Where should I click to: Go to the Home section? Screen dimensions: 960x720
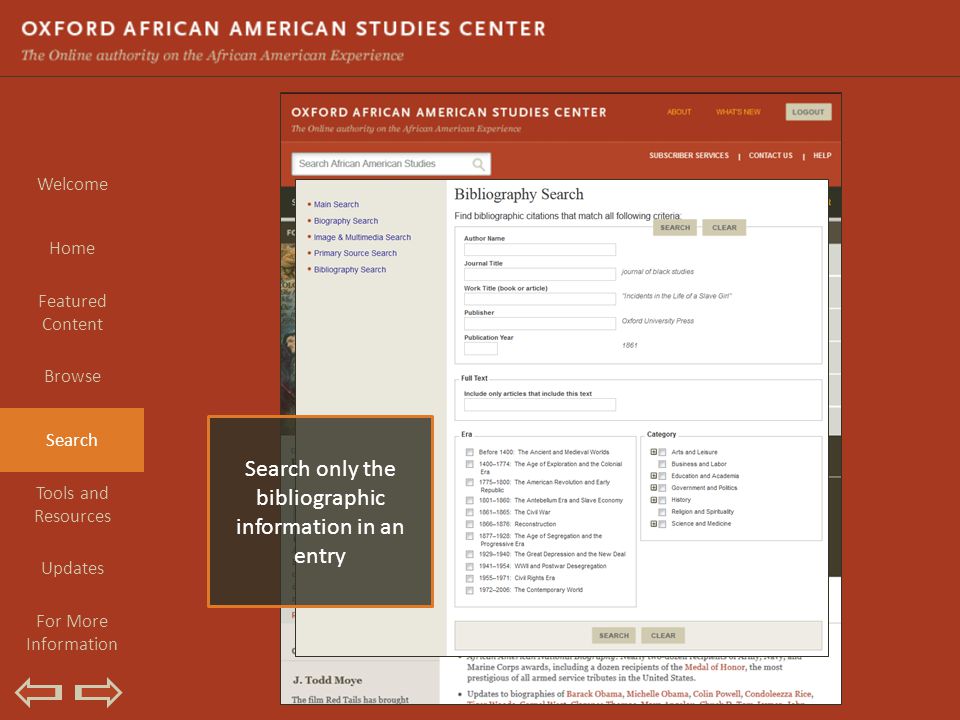tap(72, 248)
